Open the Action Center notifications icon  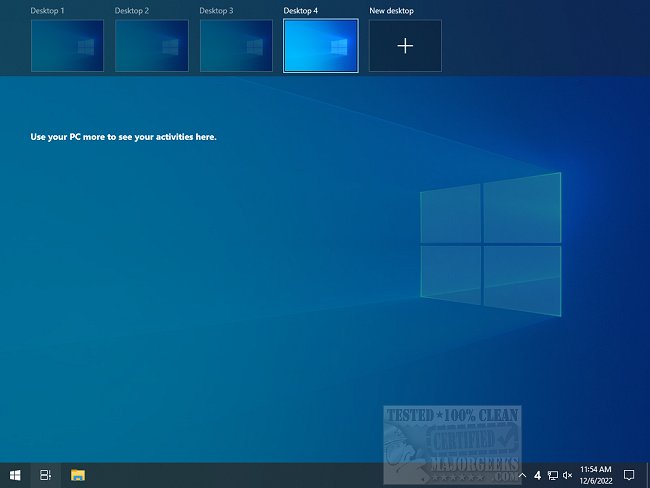[x=629, y=475]
